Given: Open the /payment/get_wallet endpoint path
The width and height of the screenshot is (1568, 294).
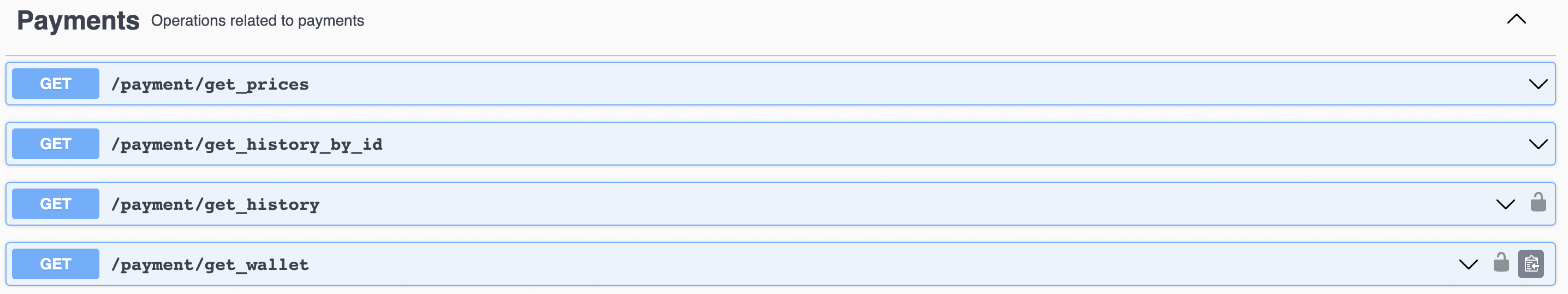Looking at the screenshot, I should (210, 264).
